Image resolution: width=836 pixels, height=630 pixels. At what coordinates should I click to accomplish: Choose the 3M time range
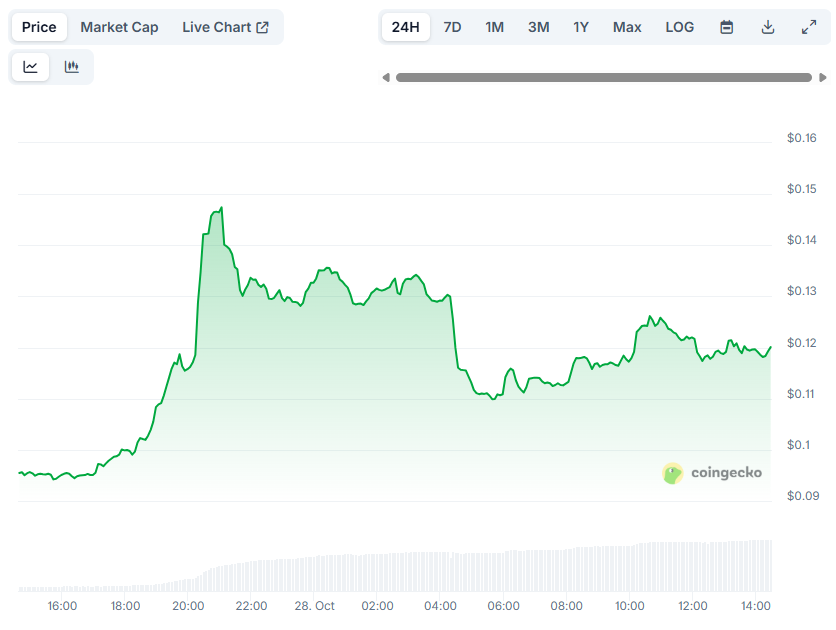[x=538, y=27]
